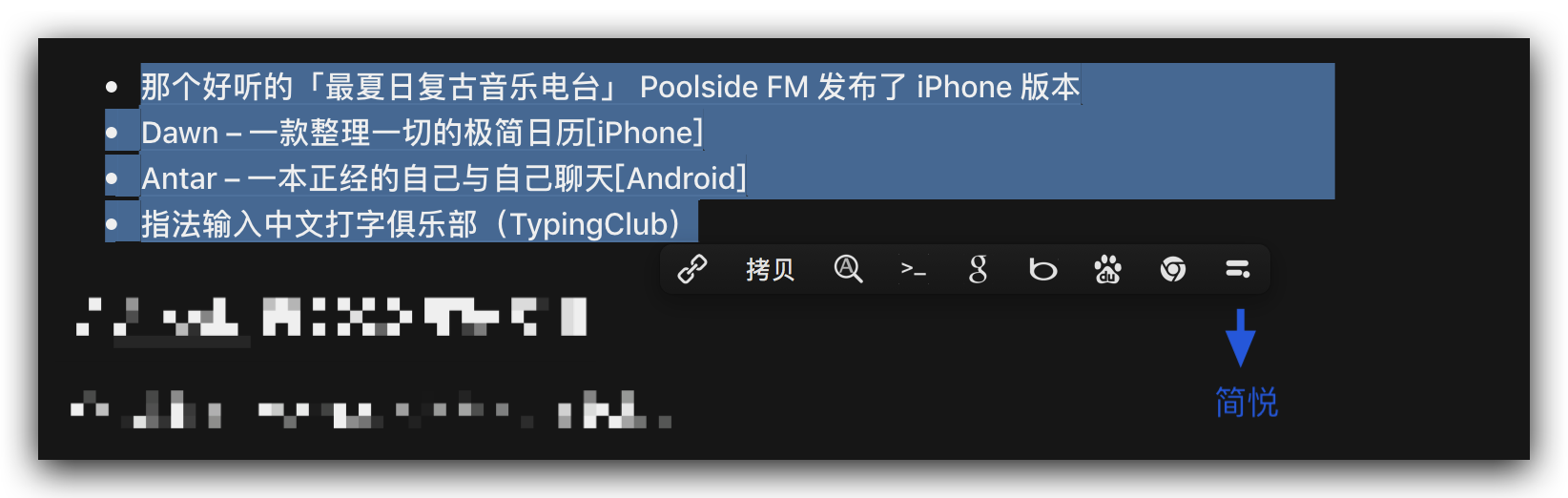The image size is (1568, 498).
Task: Click the Antar 自己与自己聊天 list item
Action: [444, 178]
